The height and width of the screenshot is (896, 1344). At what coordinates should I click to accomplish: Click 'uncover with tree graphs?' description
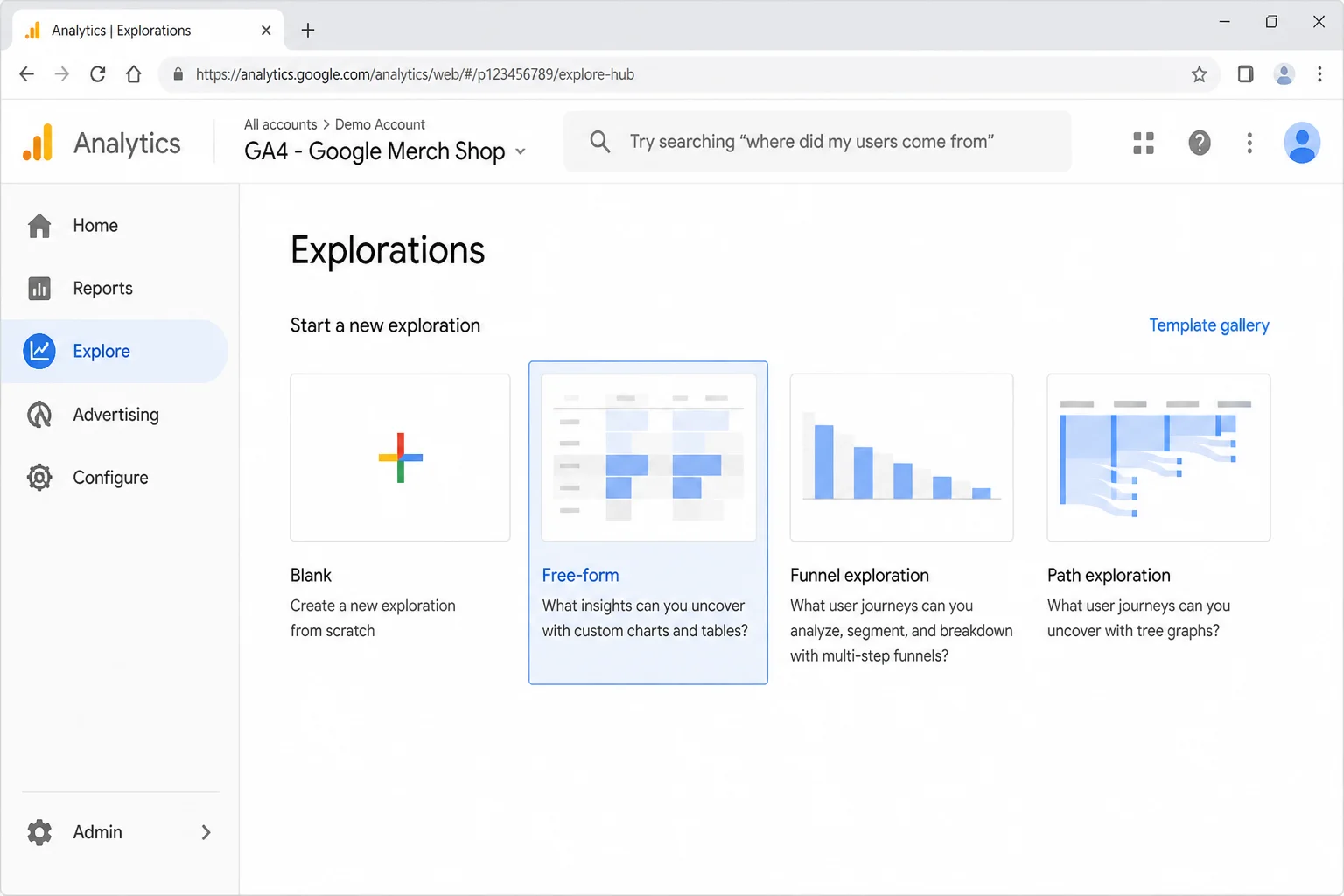coord(1133,631)
